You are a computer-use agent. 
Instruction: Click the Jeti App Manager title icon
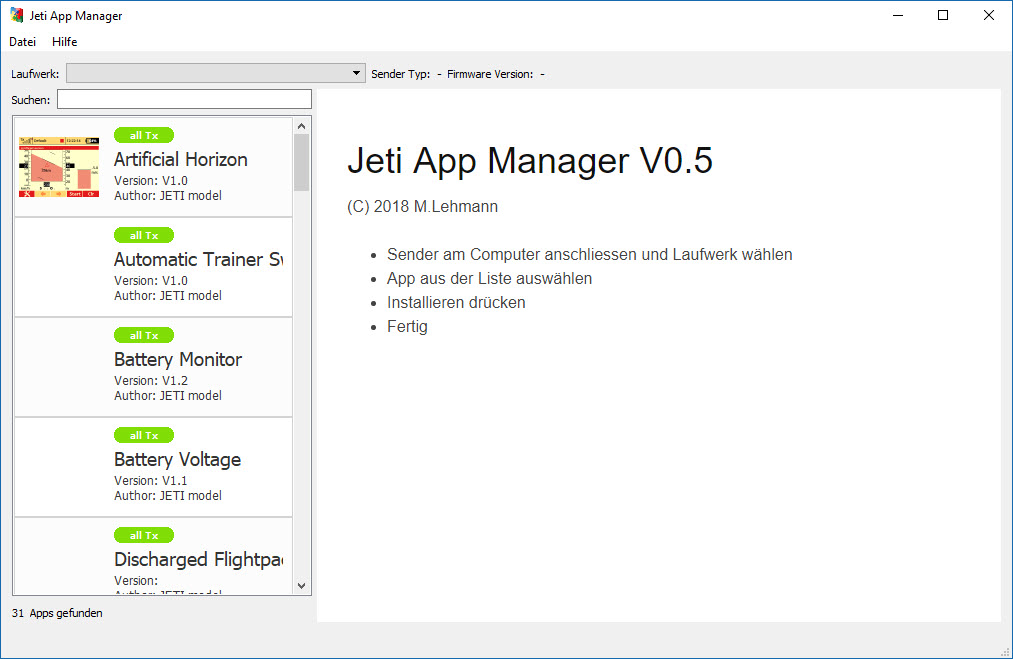click(17, 16)
